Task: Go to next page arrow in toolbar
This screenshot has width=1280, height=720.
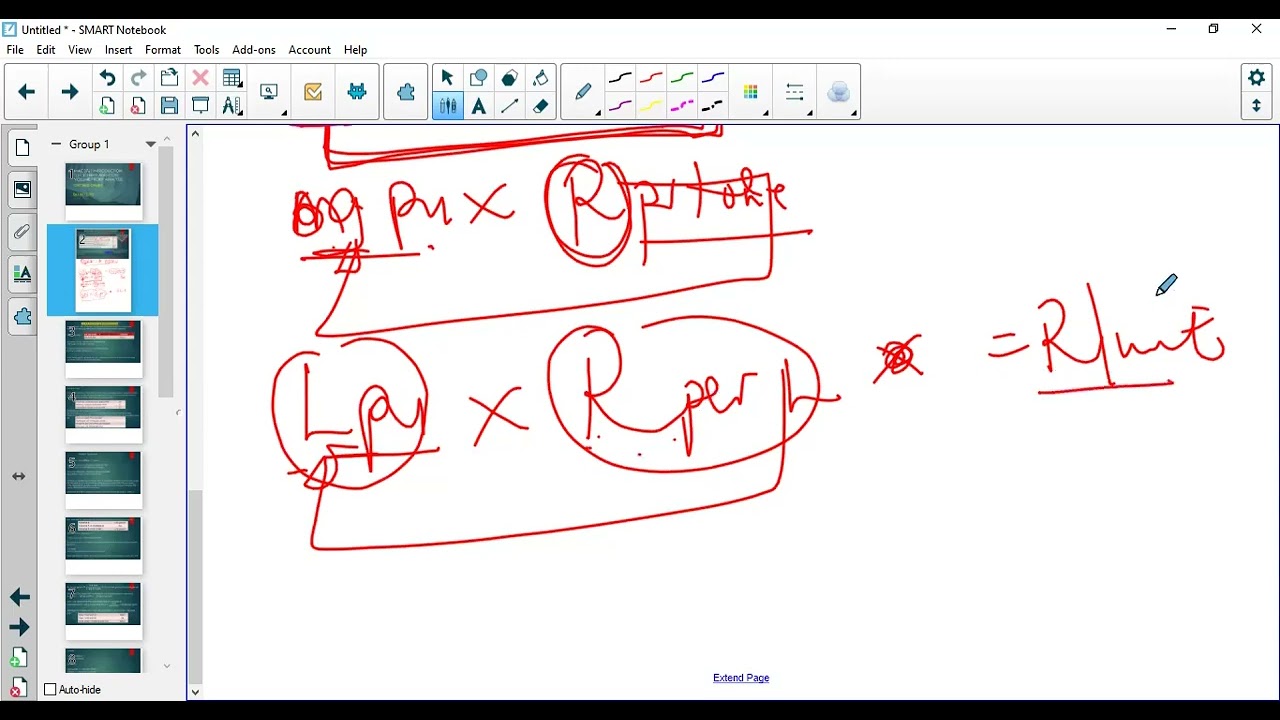Action: pos(69,92)
